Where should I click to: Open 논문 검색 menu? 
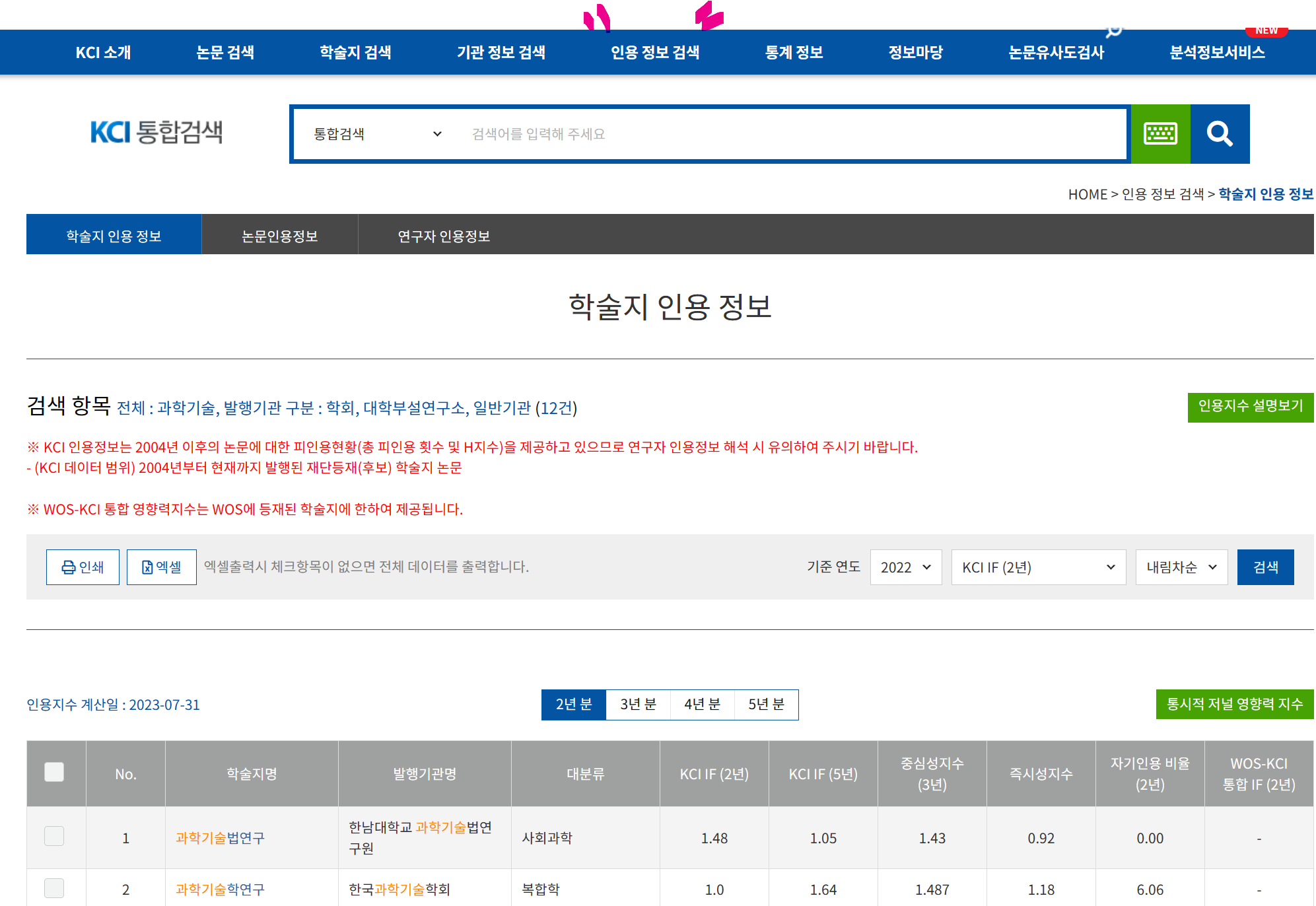coord(225,52)
